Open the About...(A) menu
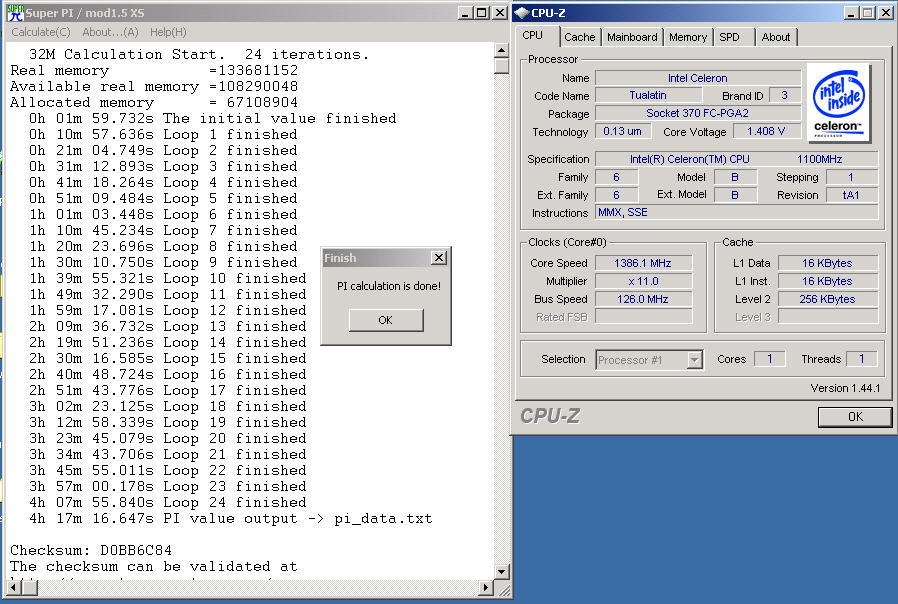 [110, 32]
